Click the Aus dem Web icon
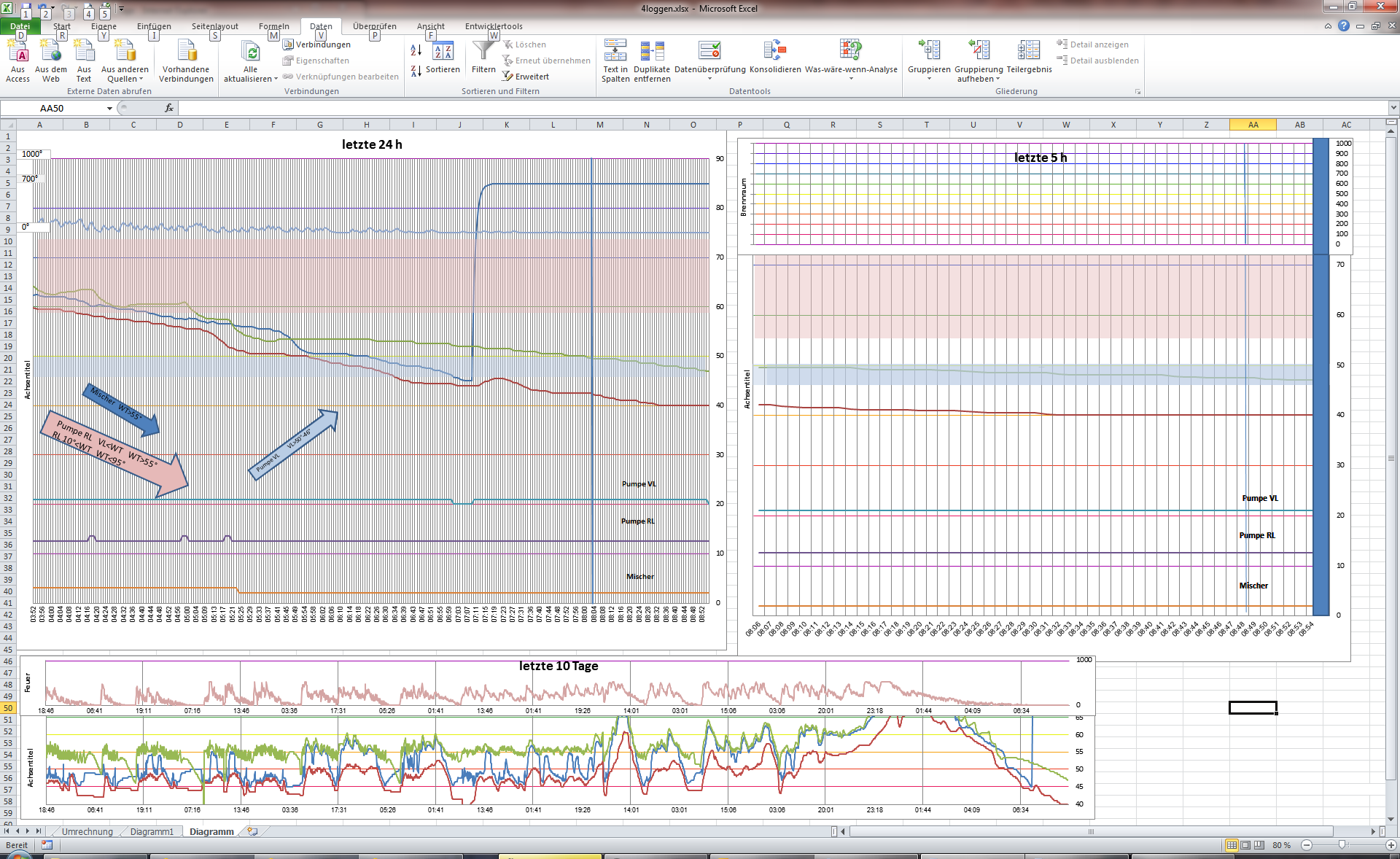Viewport: 1400px width, 859px height. coord(50,53)
